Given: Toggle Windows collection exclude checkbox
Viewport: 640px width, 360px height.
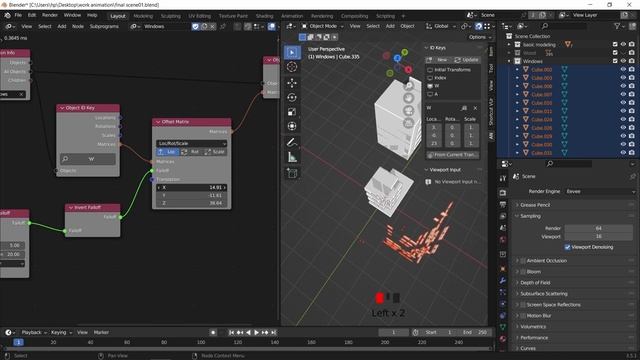Looking at the screenshot, I should 615,61.
